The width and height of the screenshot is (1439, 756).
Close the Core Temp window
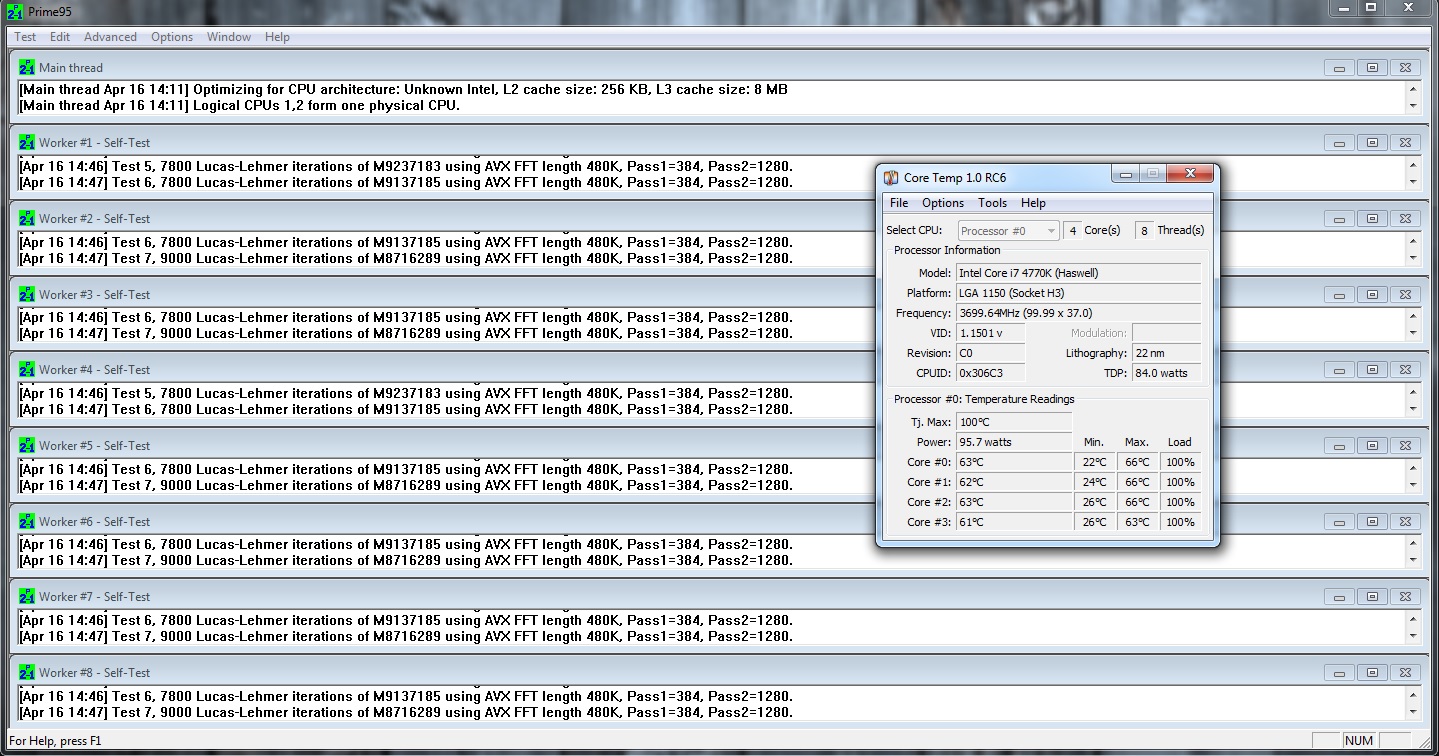(1190, 174)
